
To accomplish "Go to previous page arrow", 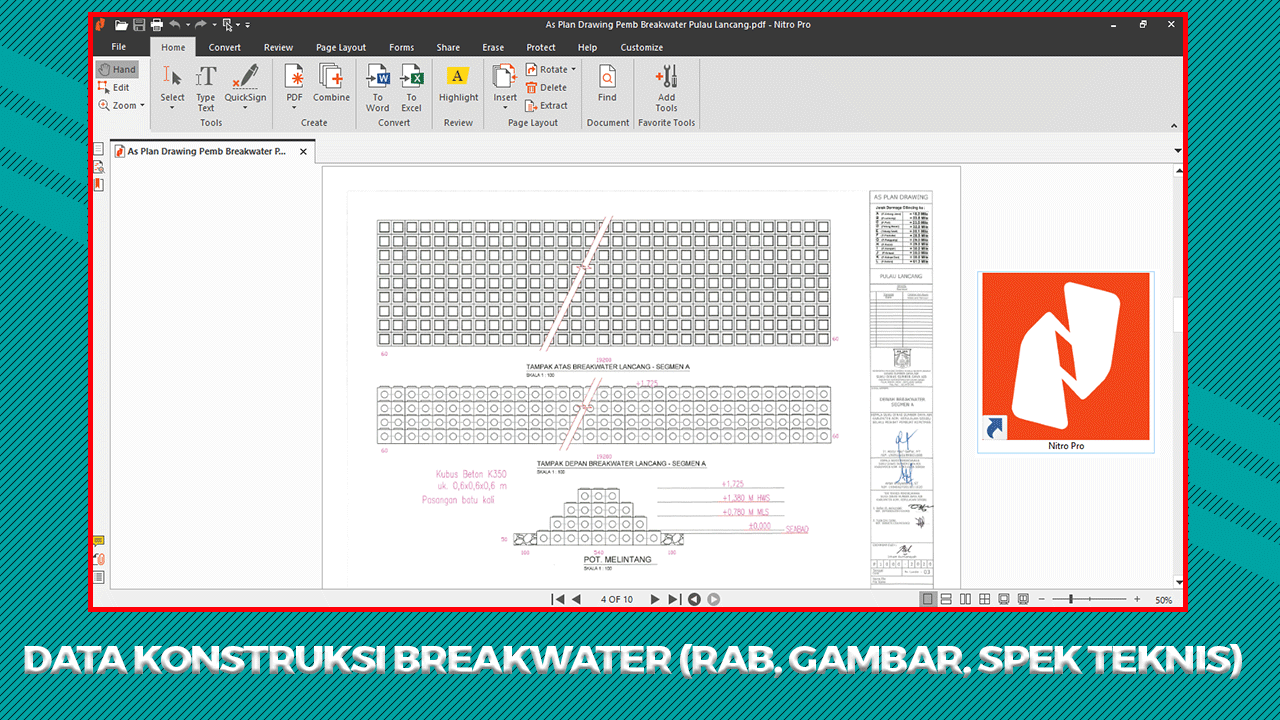I will click(576, 599).
